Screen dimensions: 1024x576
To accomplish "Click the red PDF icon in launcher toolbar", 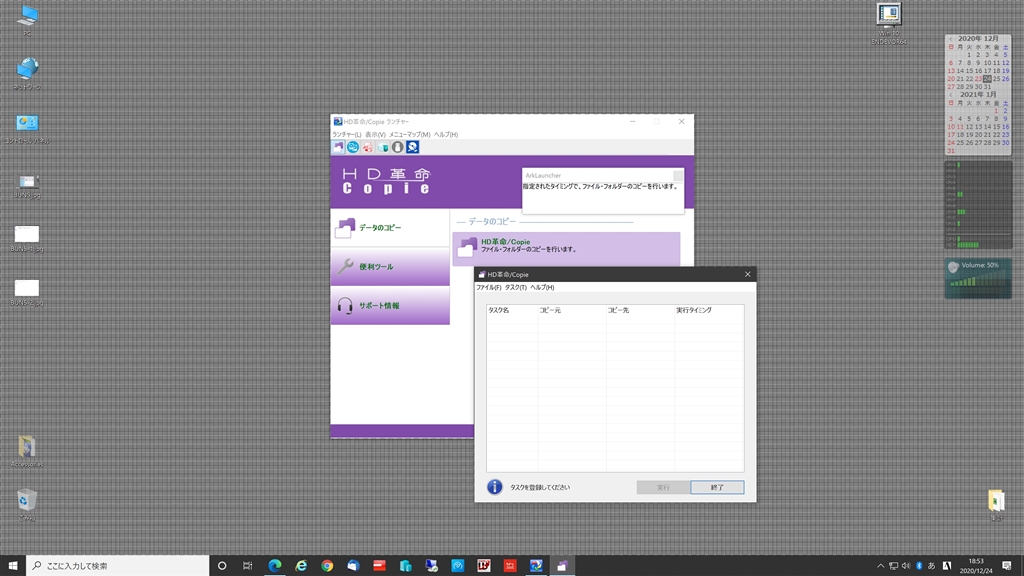I will 368,147.
